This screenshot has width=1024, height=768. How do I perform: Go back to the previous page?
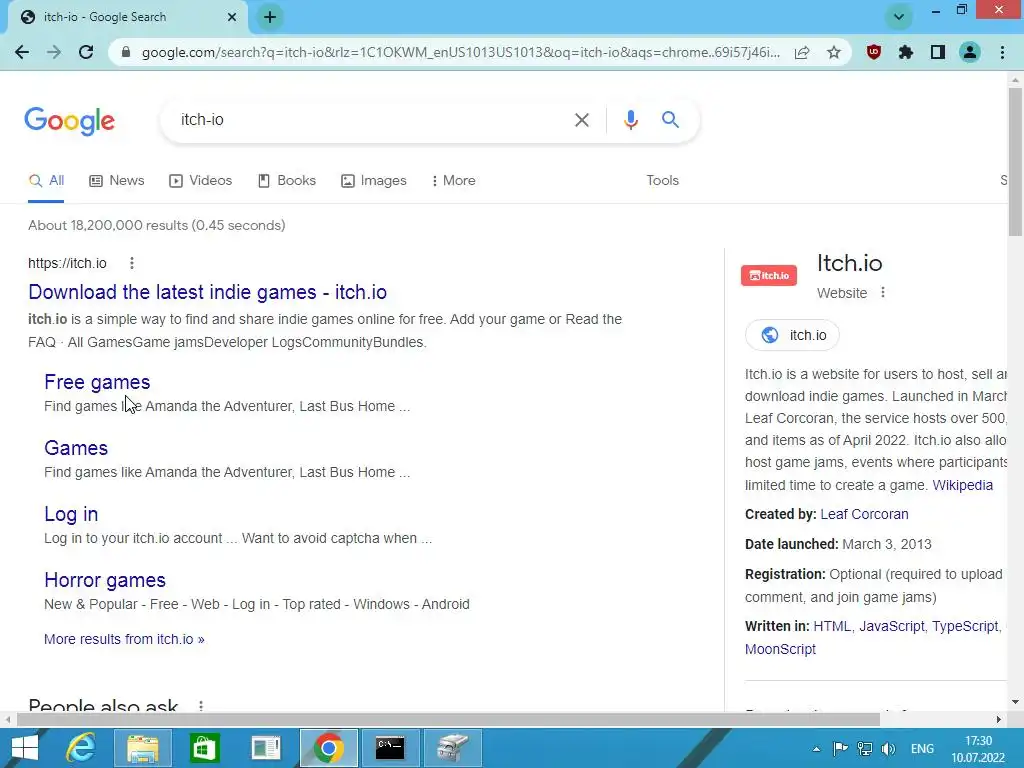pyautogui.click(x=22, y=52)
